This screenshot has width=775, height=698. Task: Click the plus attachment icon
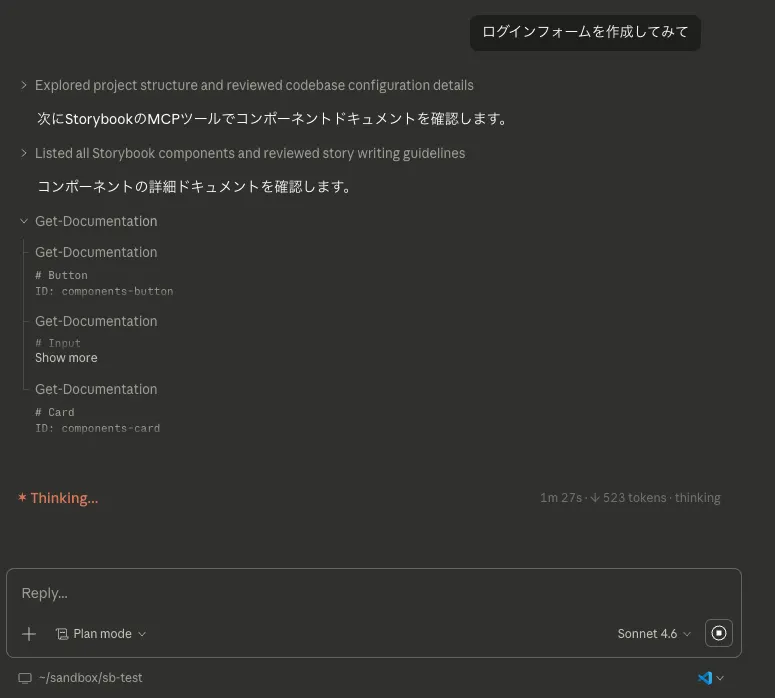(x=29, y=634)
